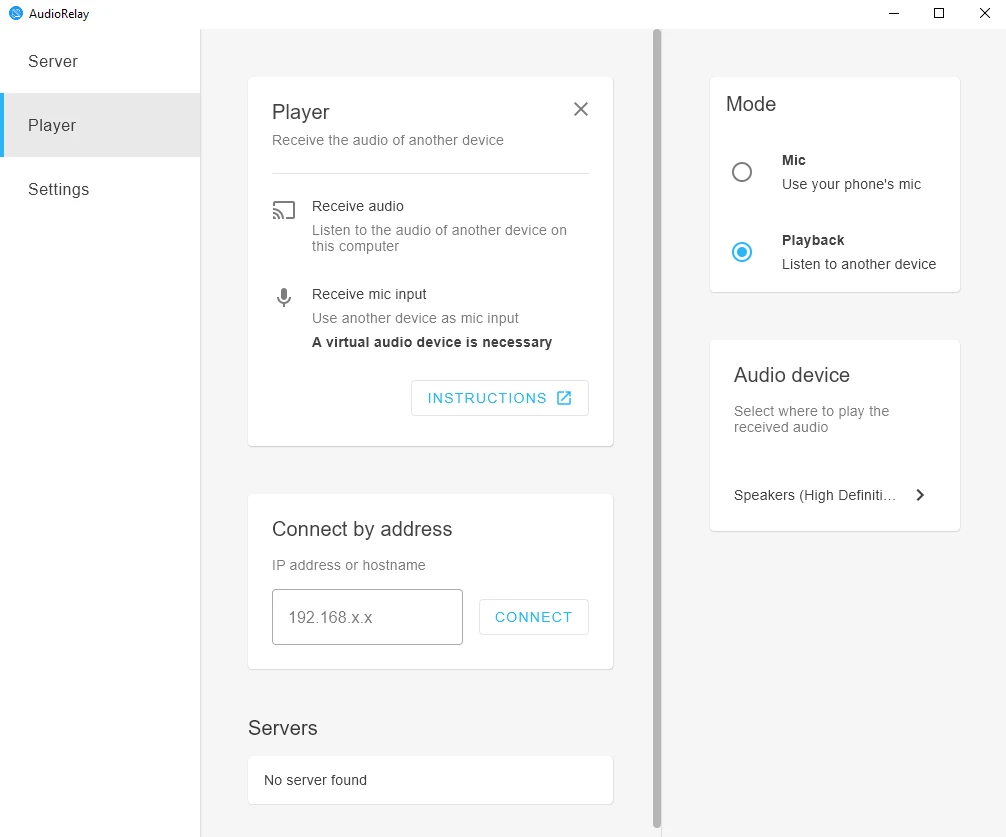Viewport: 1006px width, 837px height.
Task: Minimize the AudioRelay window
Action: point(894,13)
